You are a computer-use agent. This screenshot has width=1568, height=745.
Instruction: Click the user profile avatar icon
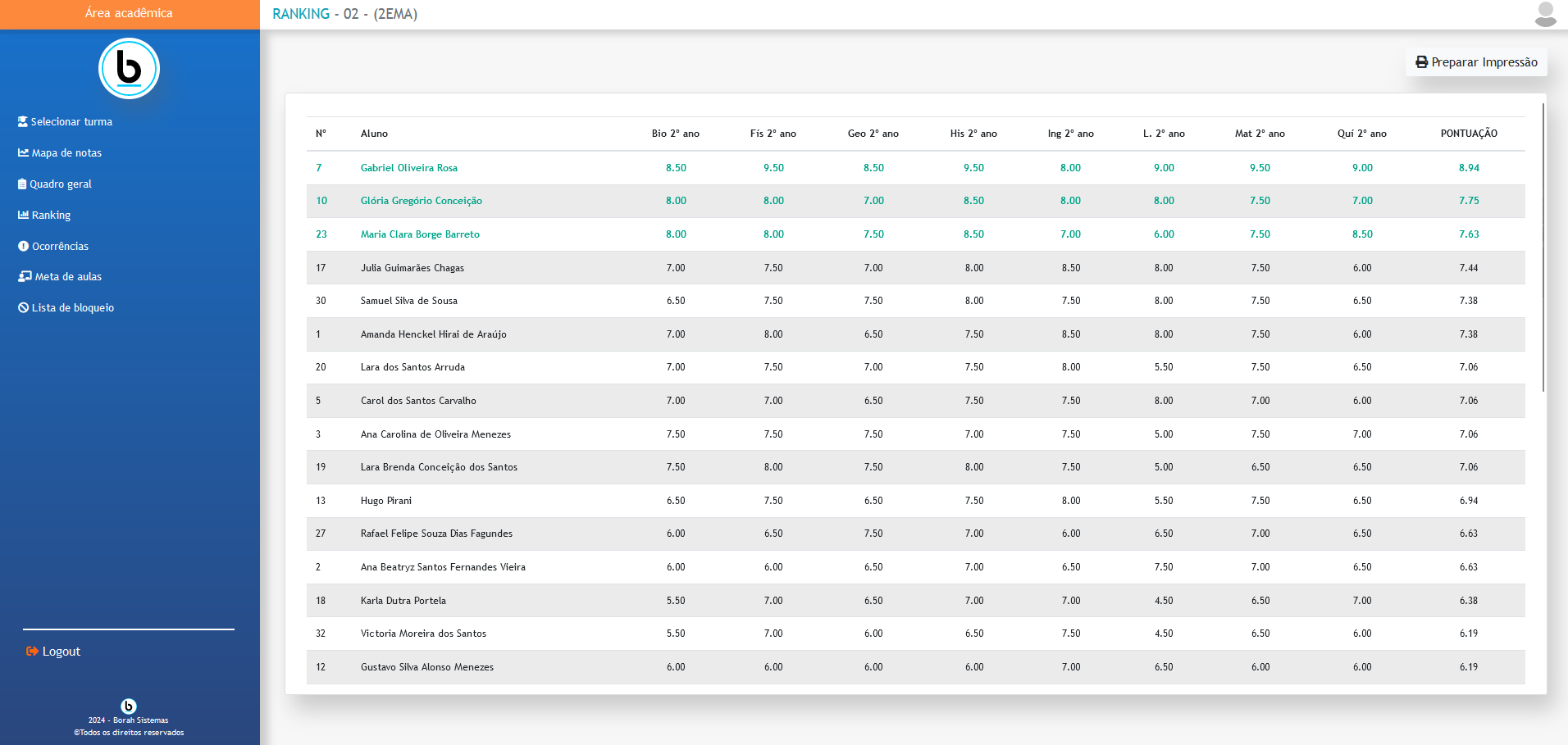pos(1545,14)
